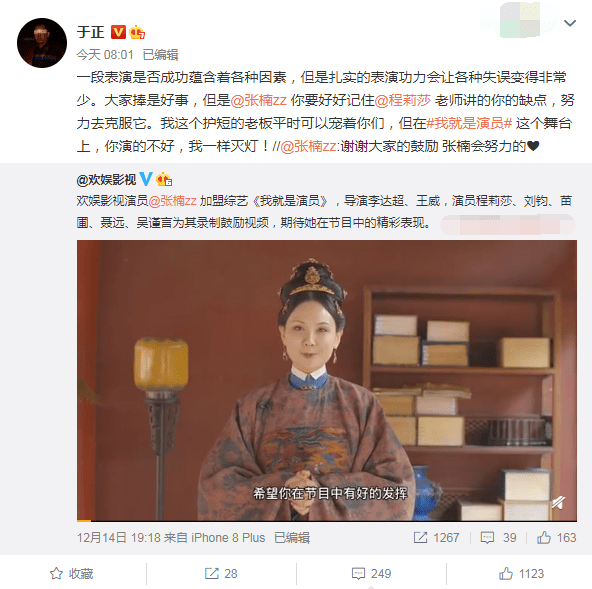592x589 pixels.
Task: Open the first @张楠zz mention
Action: pyautogui.click(x=259, y=100)
